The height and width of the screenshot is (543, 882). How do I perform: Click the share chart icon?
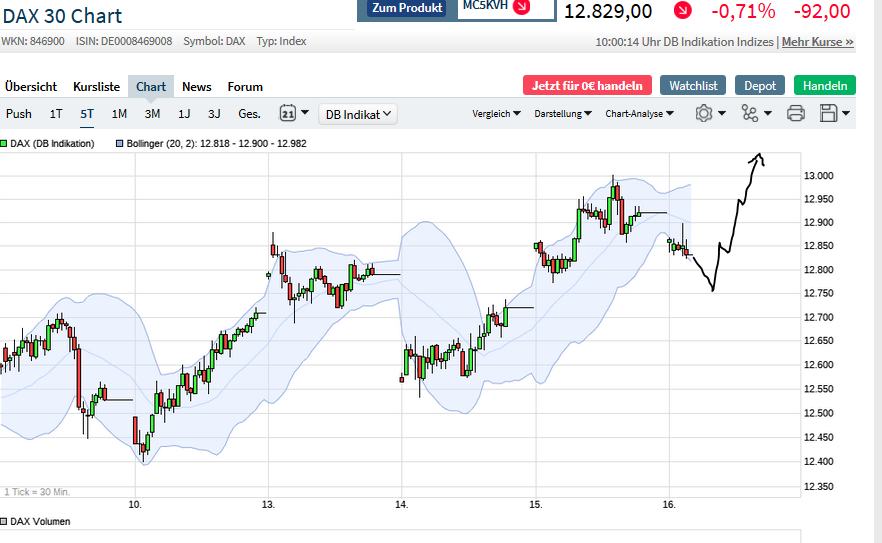coord(750,114)
